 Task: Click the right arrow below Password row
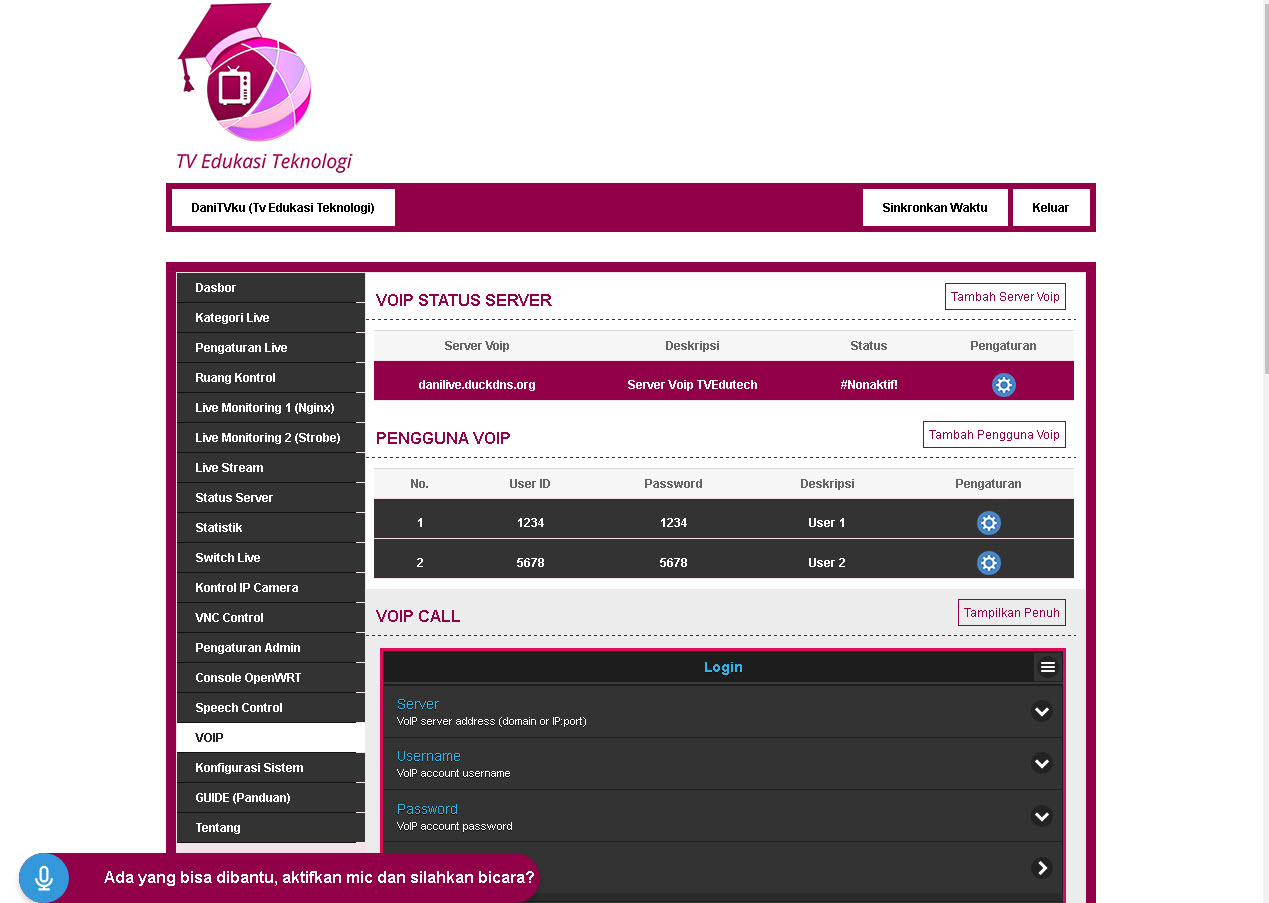click(x=1041, y=868)
